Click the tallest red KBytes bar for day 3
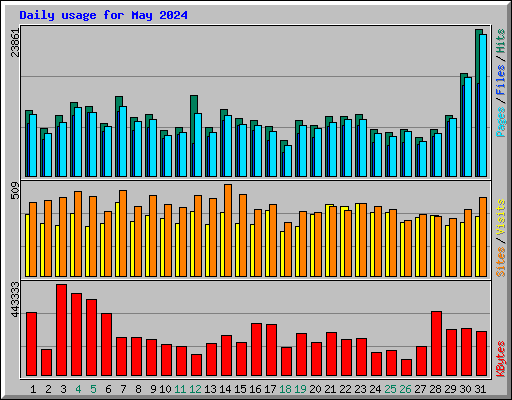 61,330
